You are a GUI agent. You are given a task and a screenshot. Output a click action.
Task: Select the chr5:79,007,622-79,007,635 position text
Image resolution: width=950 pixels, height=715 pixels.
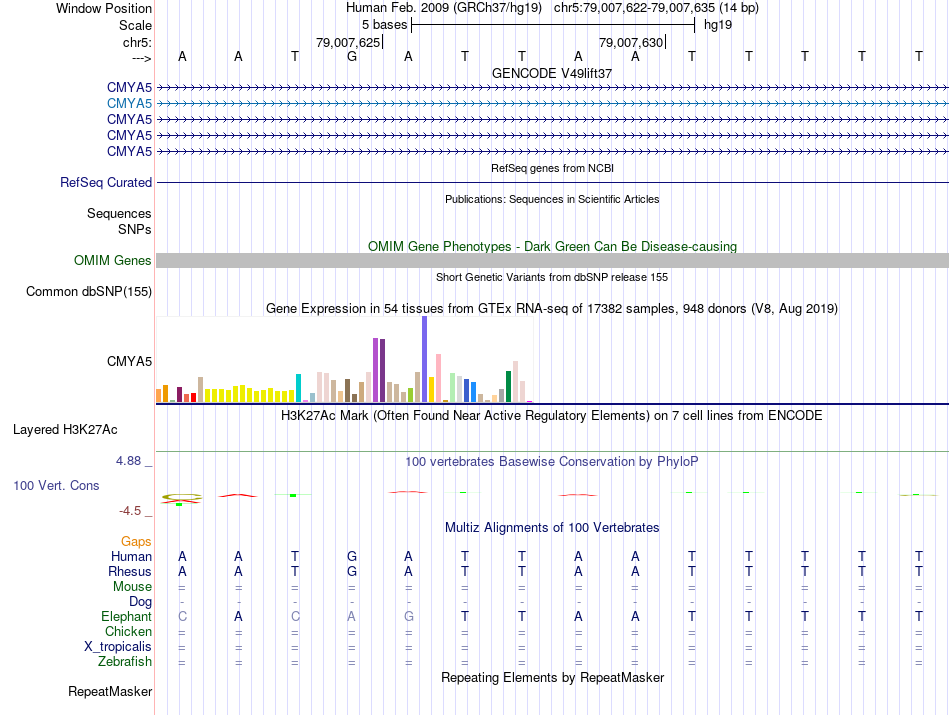pyautogui.click(x=656, y=8)
